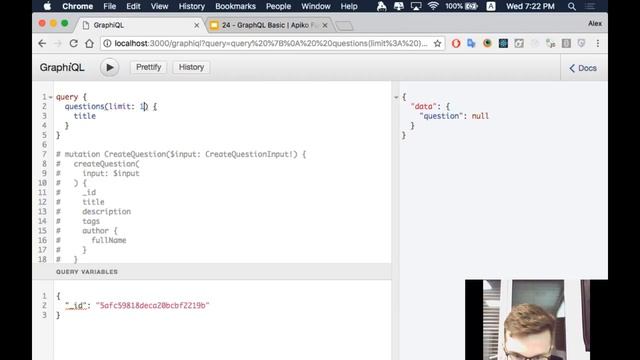Click the title field in query
Screen dimensions: 640x360
coord(84,116)
